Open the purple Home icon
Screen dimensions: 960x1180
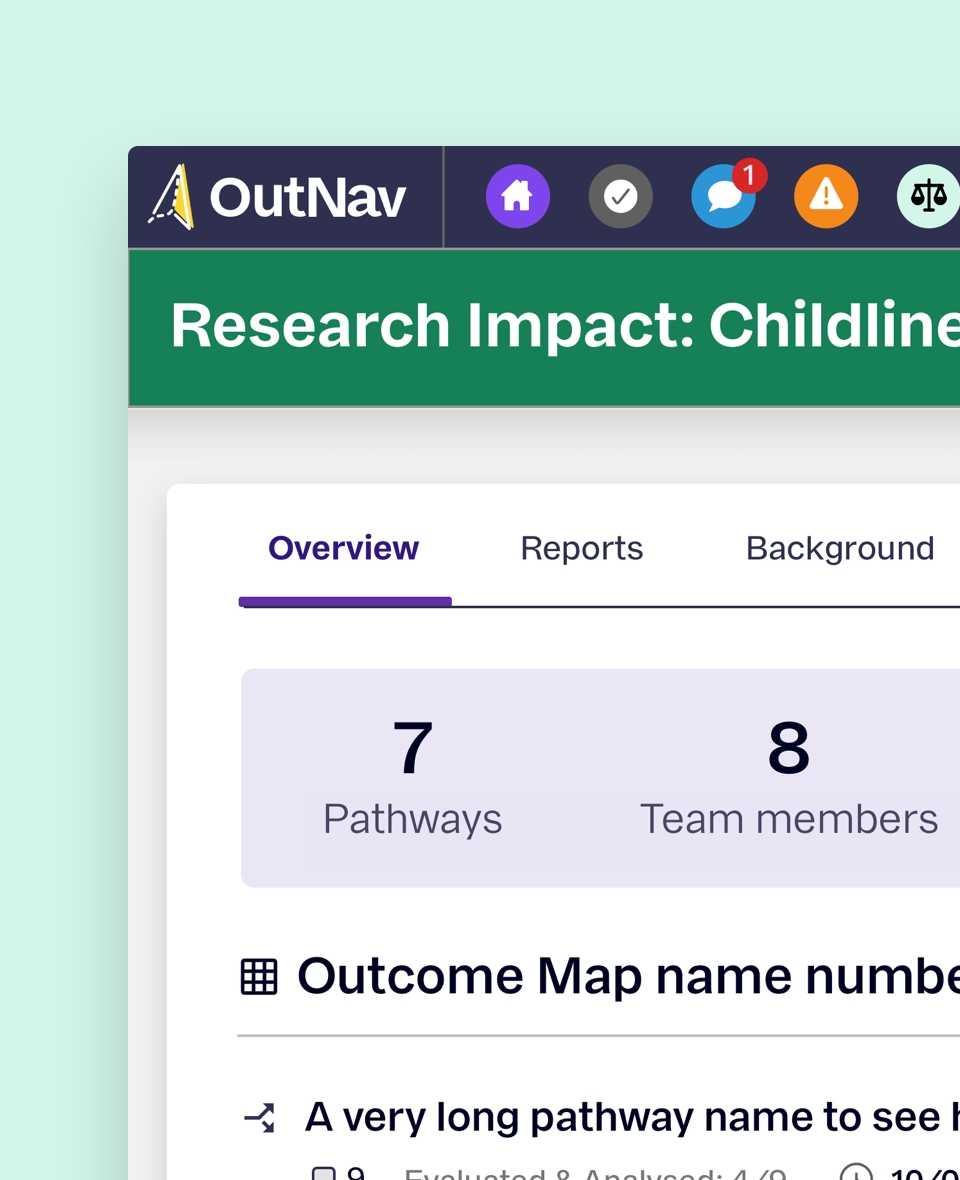[x=518, y=196]
